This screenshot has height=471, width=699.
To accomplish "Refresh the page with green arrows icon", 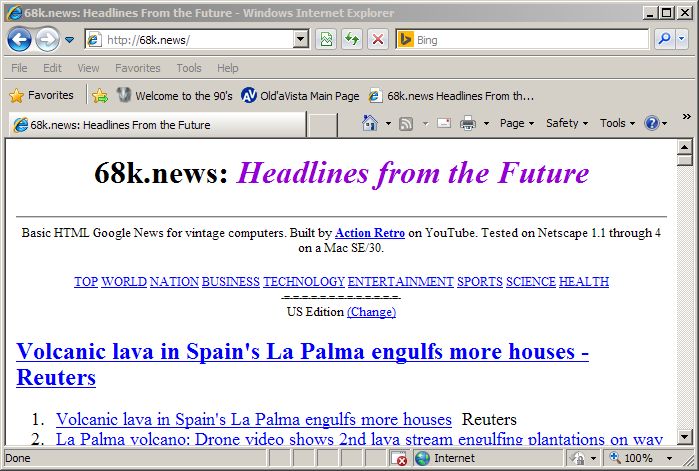I will 352,40.
